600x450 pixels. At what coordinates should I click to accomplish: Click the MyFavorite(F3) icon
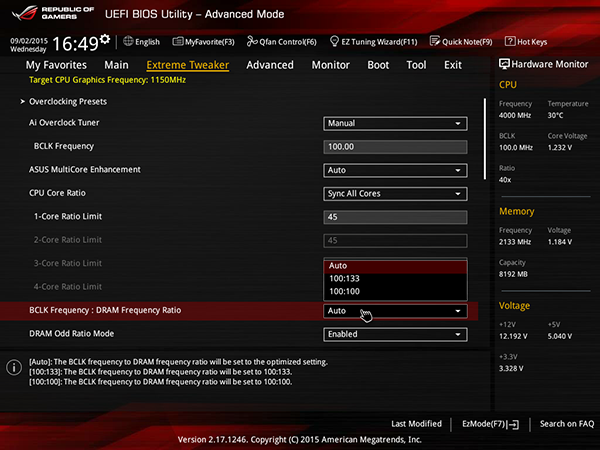click(x=178, y=41)
